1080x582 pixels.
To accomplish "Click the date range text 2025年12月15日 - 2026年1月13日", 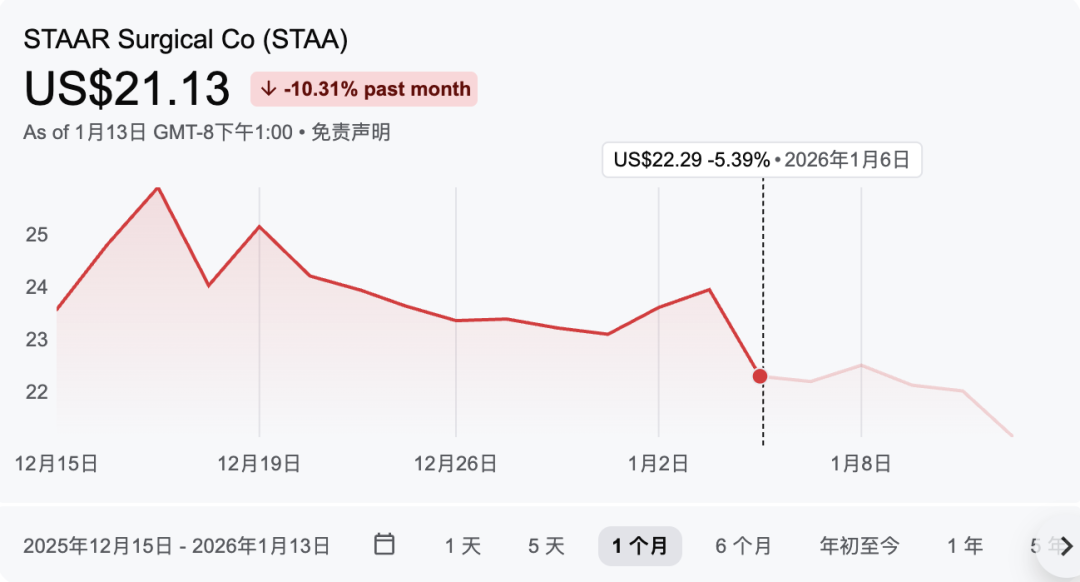I will tap(177, 546).
